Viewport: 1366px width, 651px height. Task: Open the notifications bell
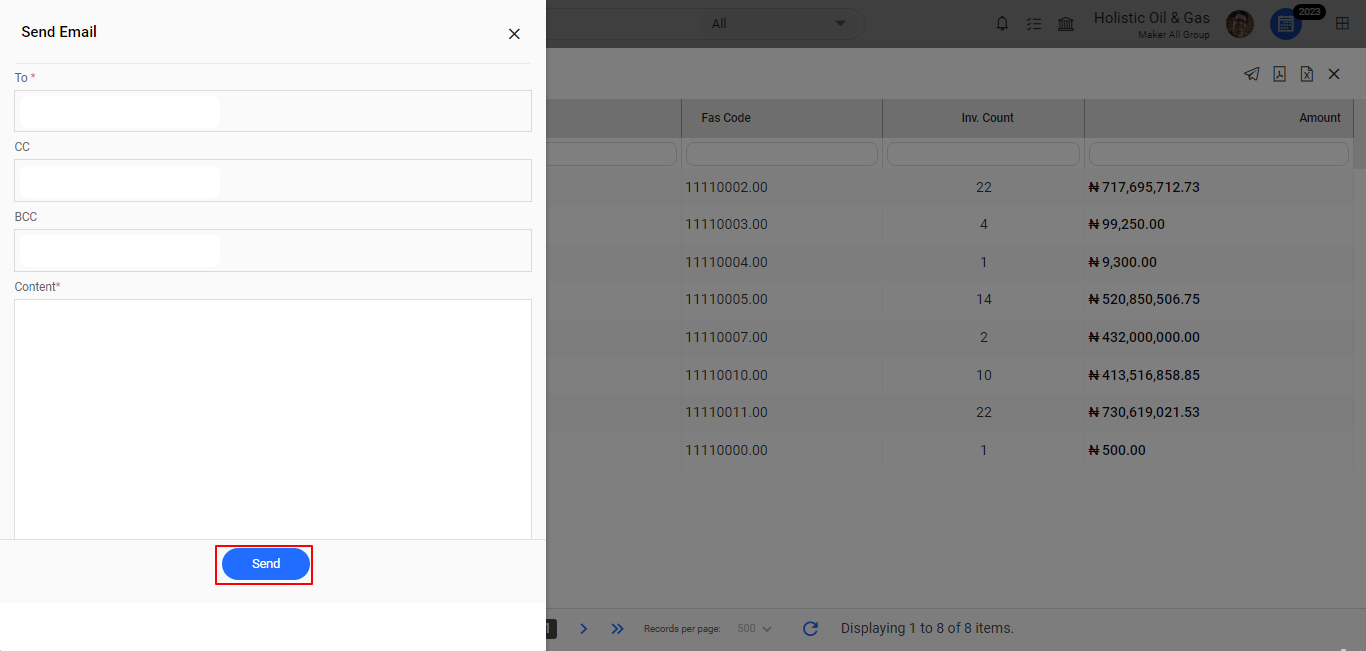tap(1002, 24)
